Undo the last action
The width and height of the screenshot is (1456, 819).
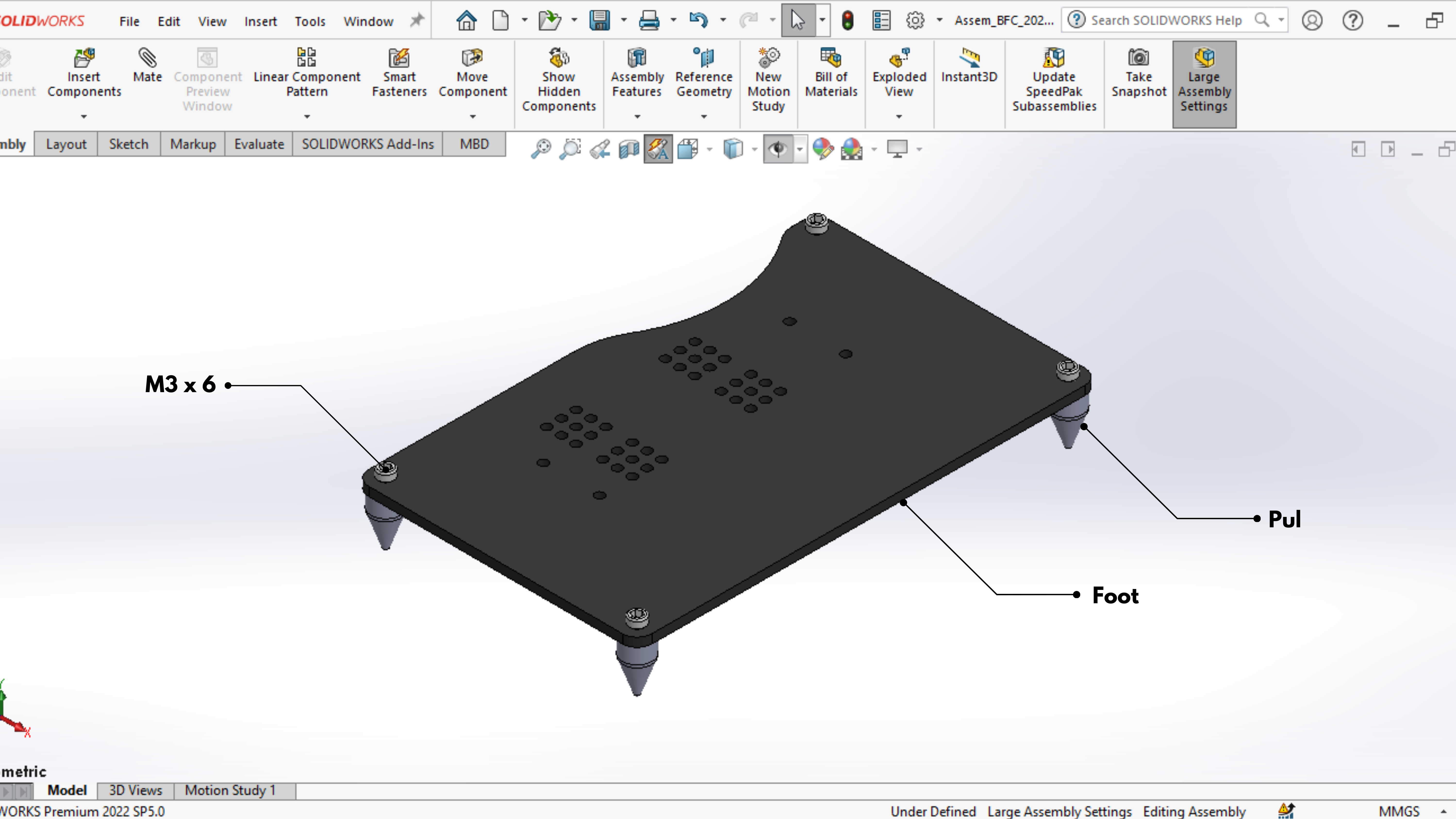click(699, 20)
